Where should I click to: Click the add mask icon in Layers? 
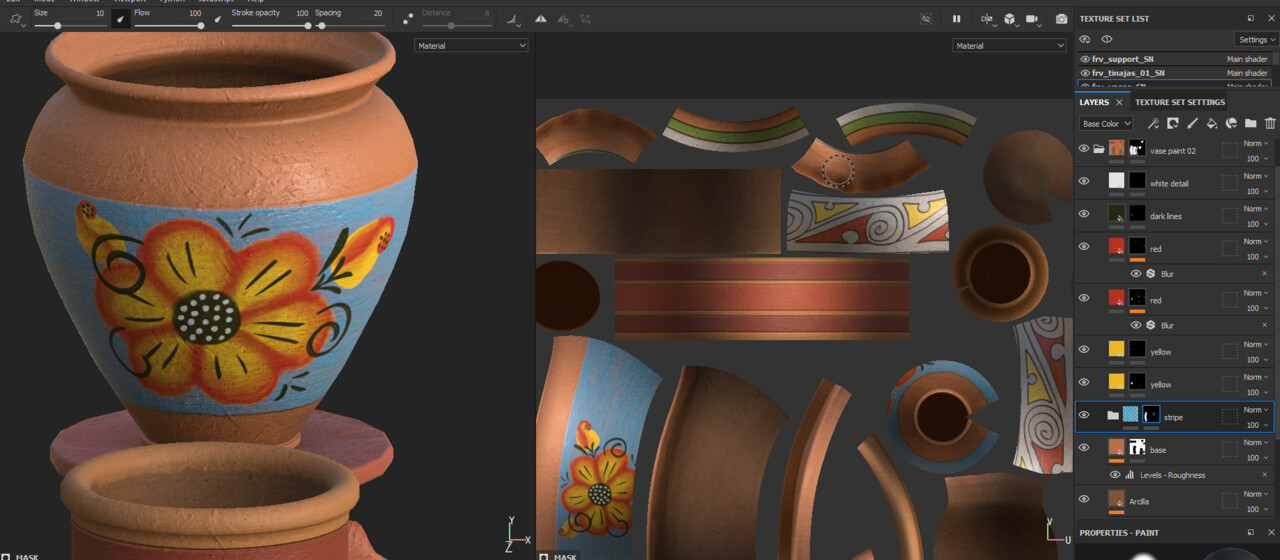[1173, 124]
